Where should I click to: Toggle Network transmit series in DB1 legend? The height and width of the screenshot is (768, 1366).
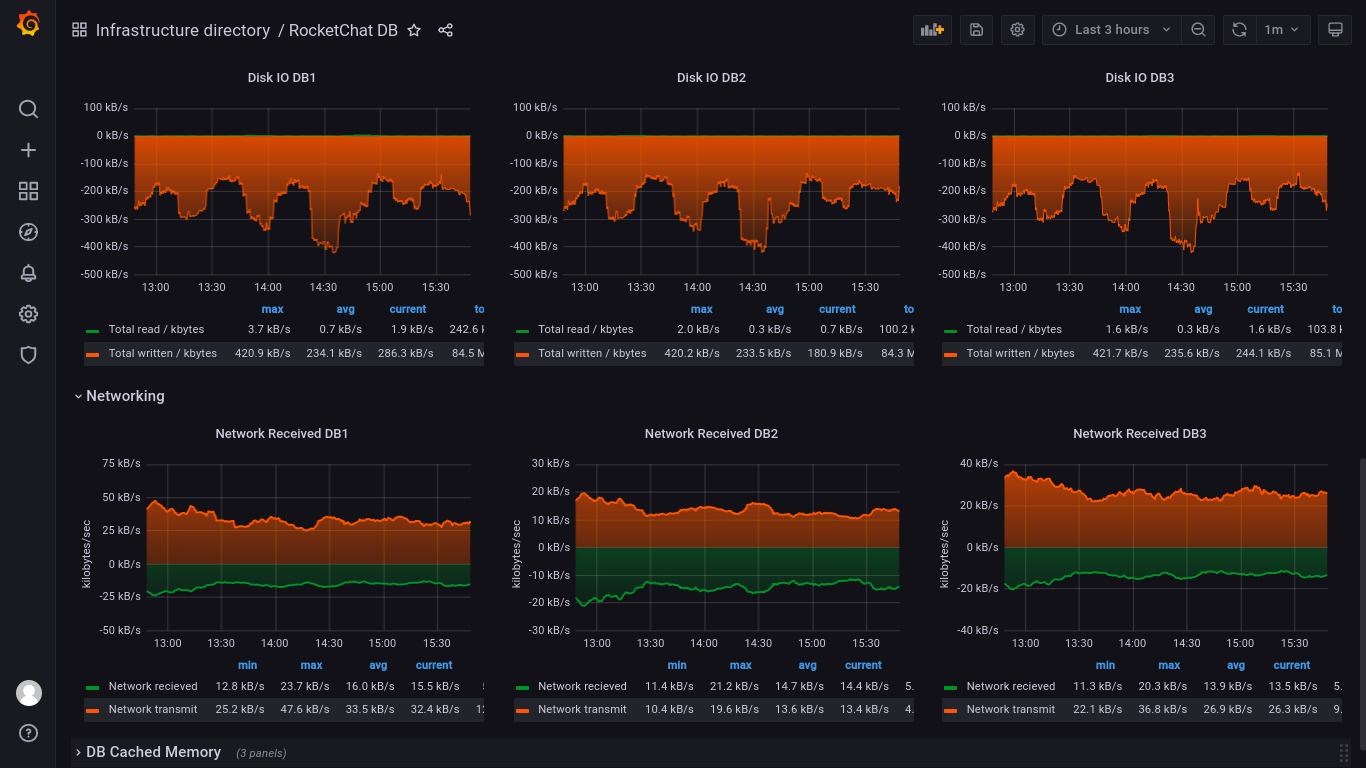153,709
